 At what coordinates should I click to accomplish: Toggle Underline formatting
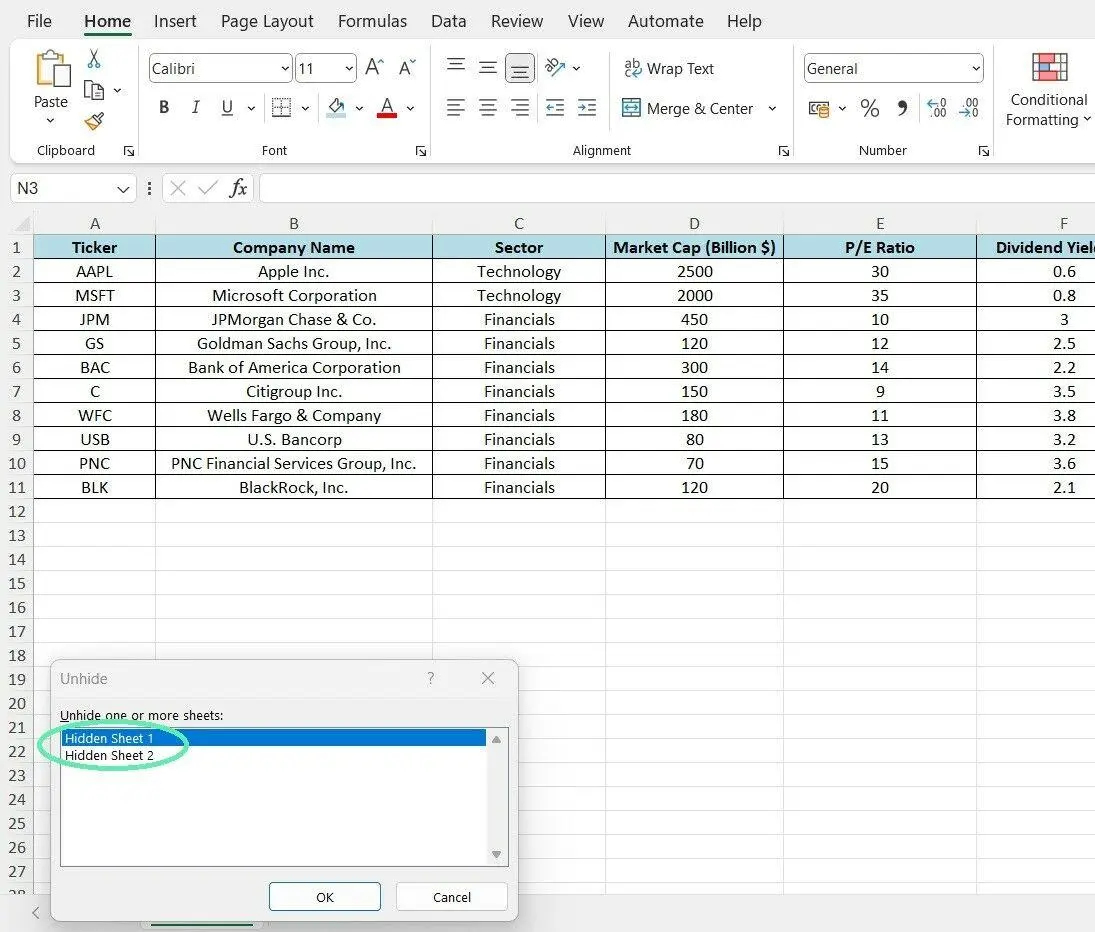click(227, 108)
